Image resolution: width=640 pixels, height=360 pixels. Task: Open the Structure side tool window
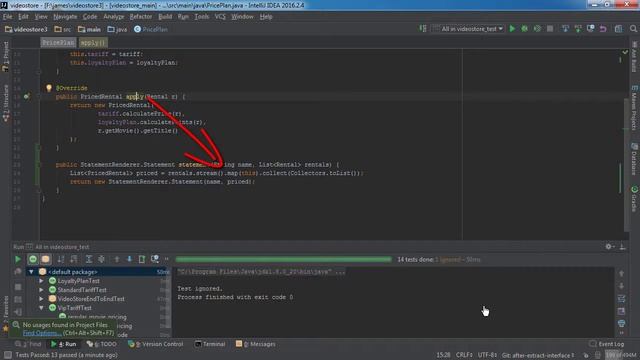coord(5,103)
